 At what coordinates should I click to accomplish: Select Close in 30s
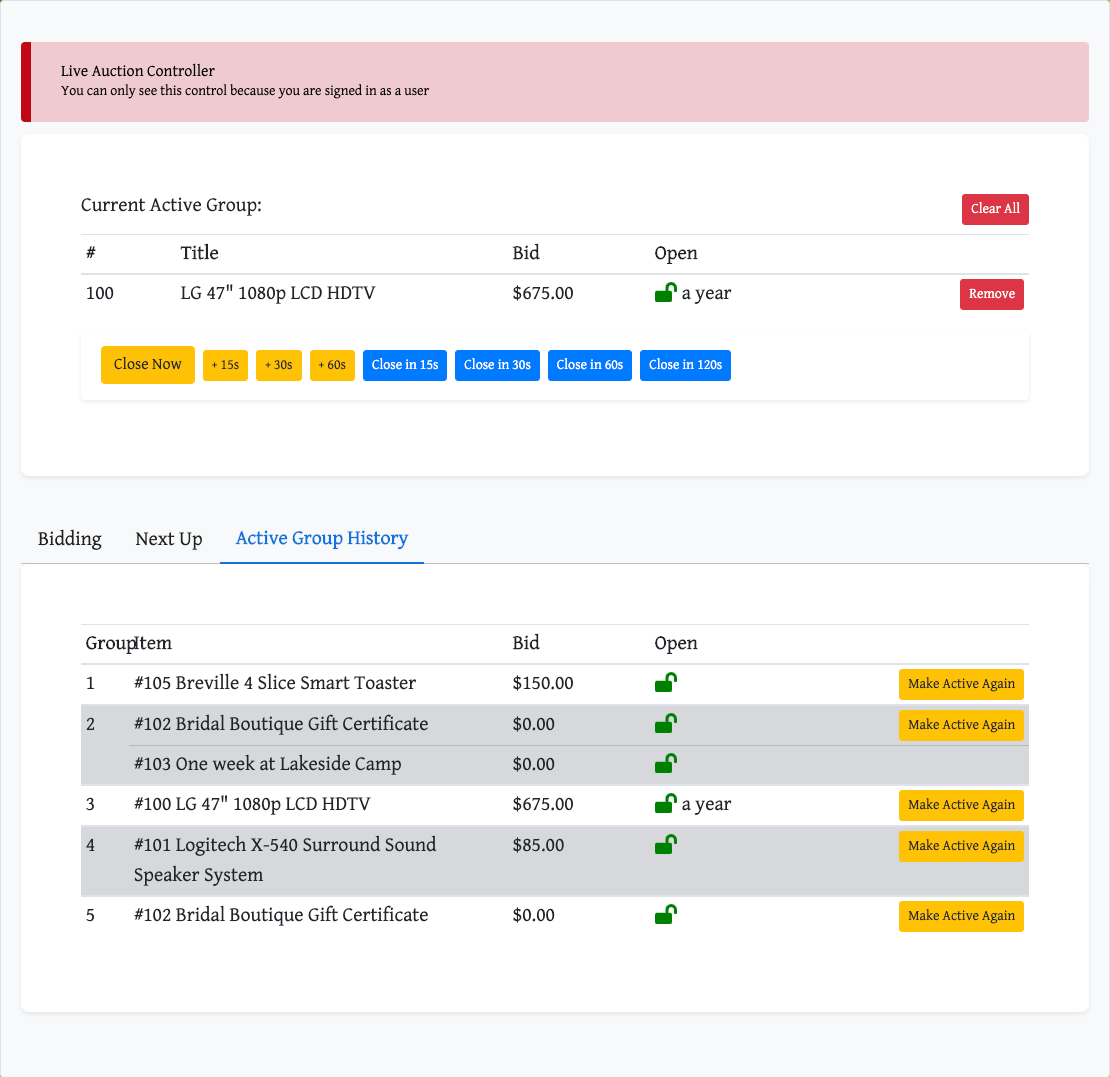(497, 365)
